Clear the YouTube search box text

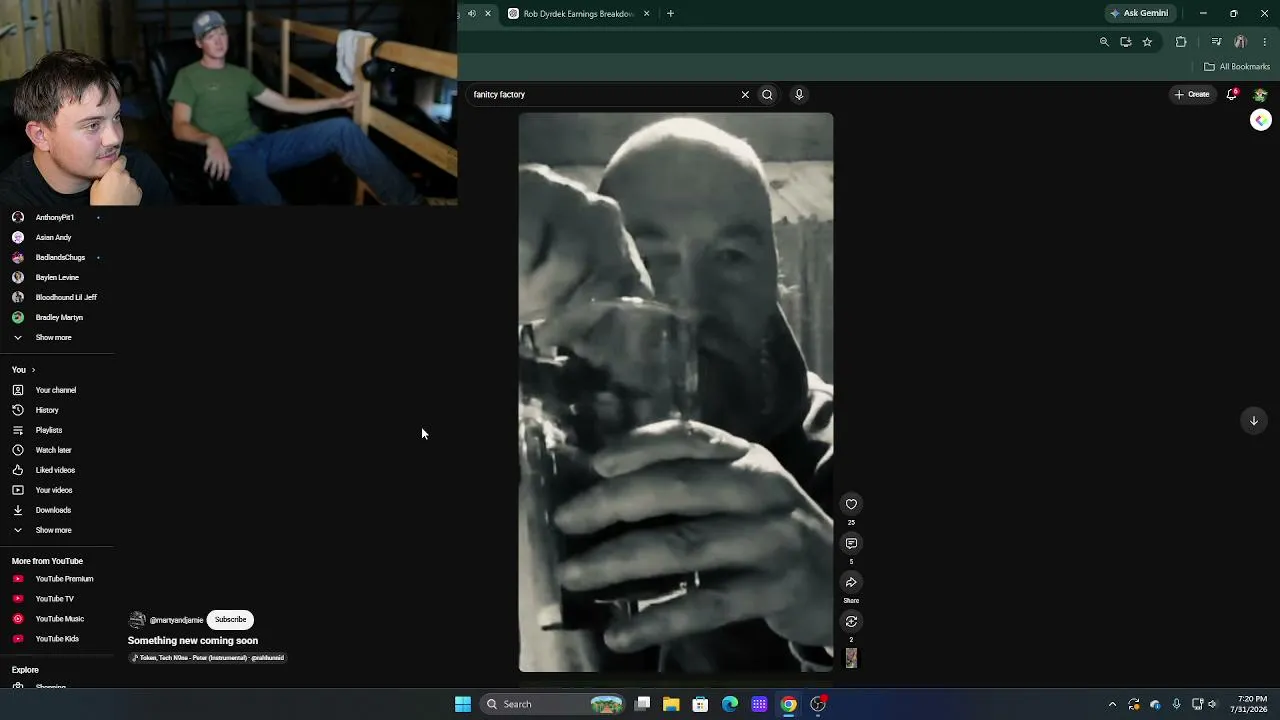click(x=745, y=94)
